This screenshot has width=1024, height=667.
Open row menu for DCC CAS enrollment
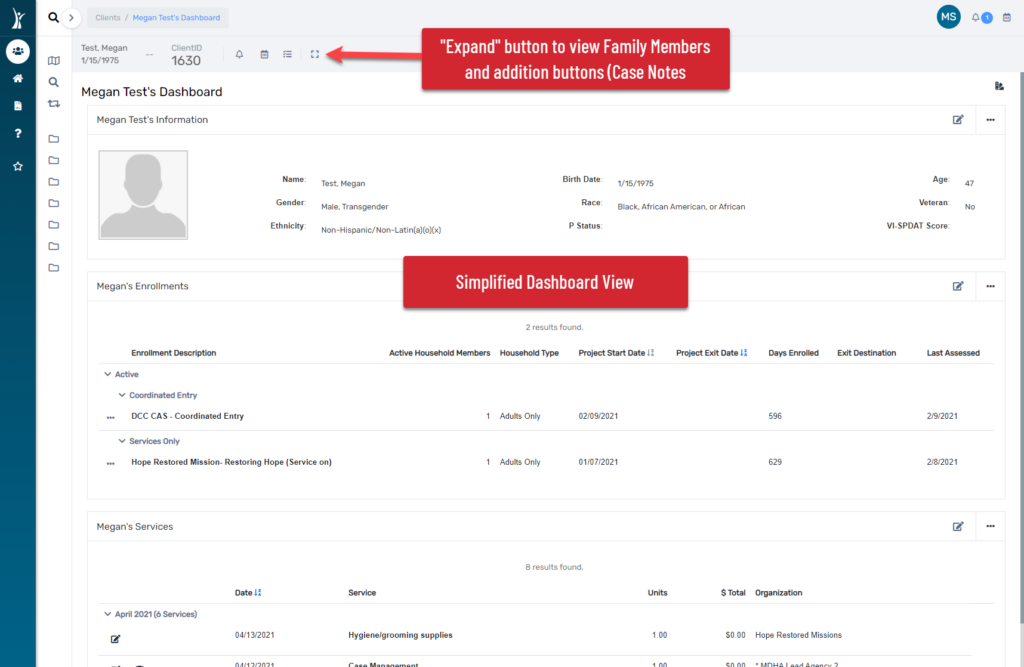[x=110, y=417]
